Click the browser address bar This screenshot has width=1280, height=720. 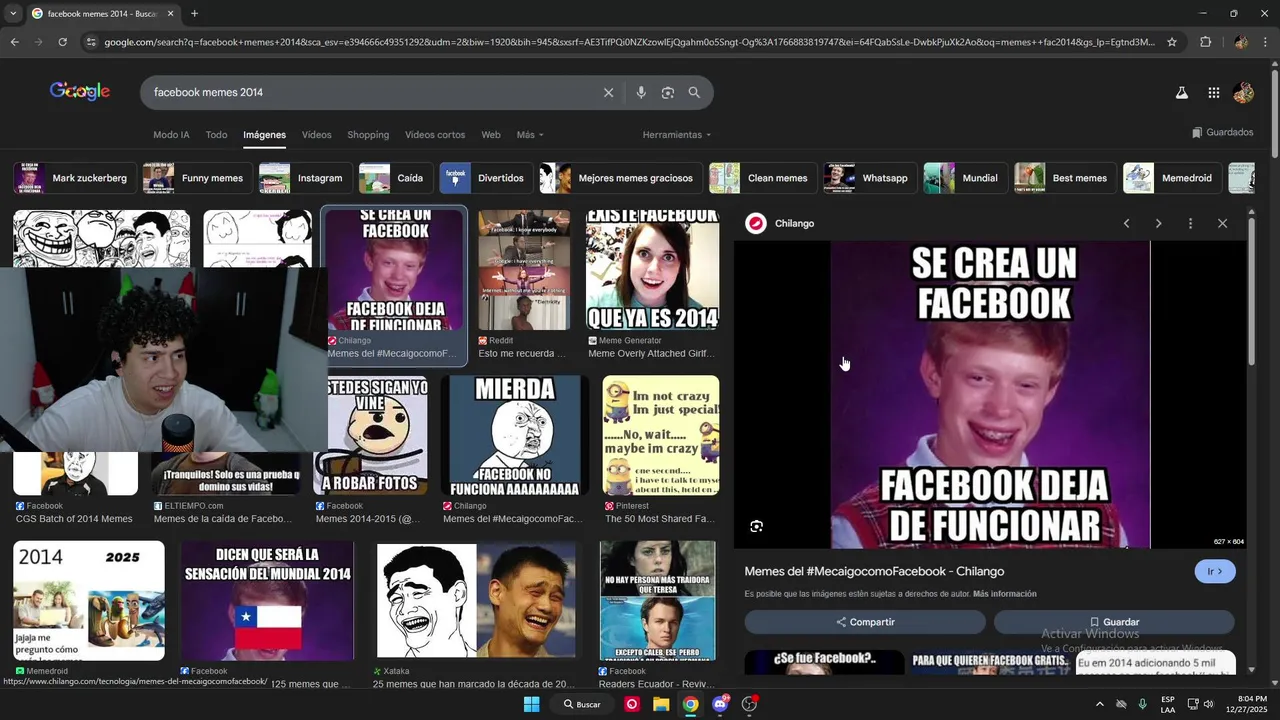(628, 42)
